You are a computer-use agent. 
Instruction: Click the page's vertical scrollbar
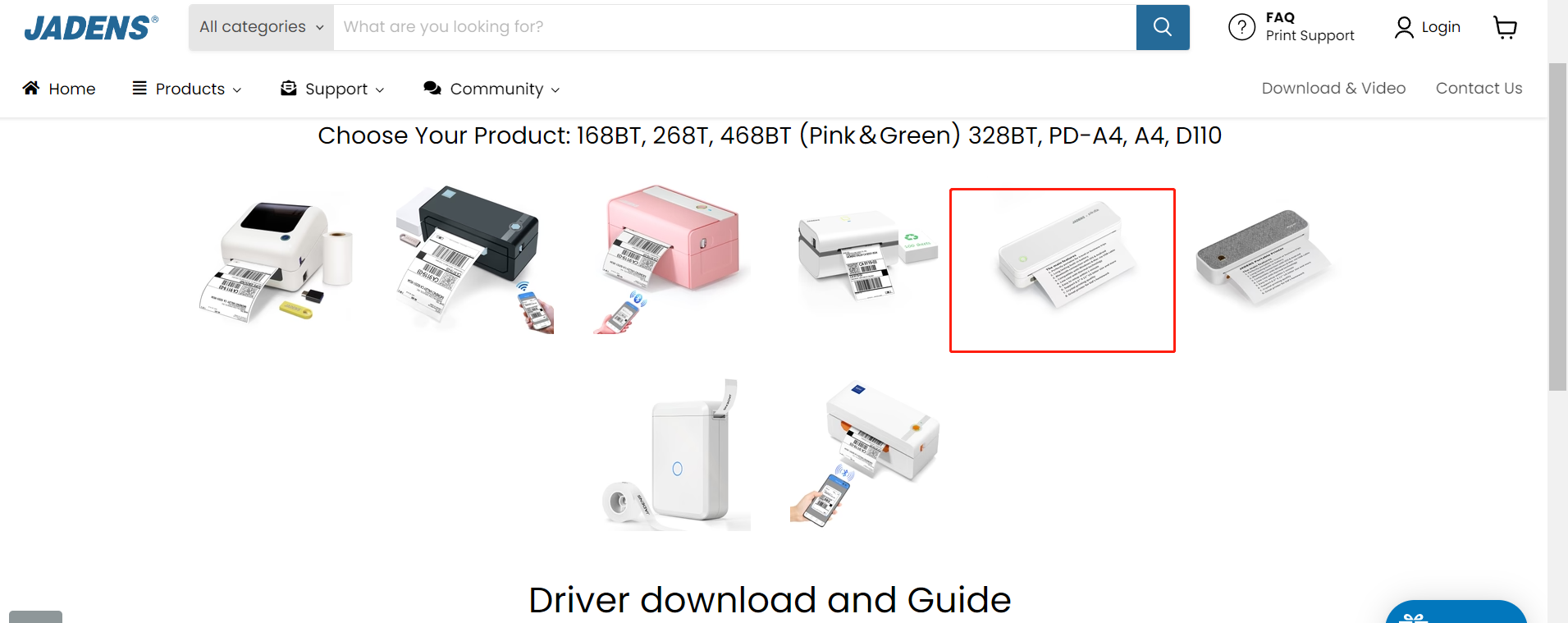click(x=1557, y=227)
